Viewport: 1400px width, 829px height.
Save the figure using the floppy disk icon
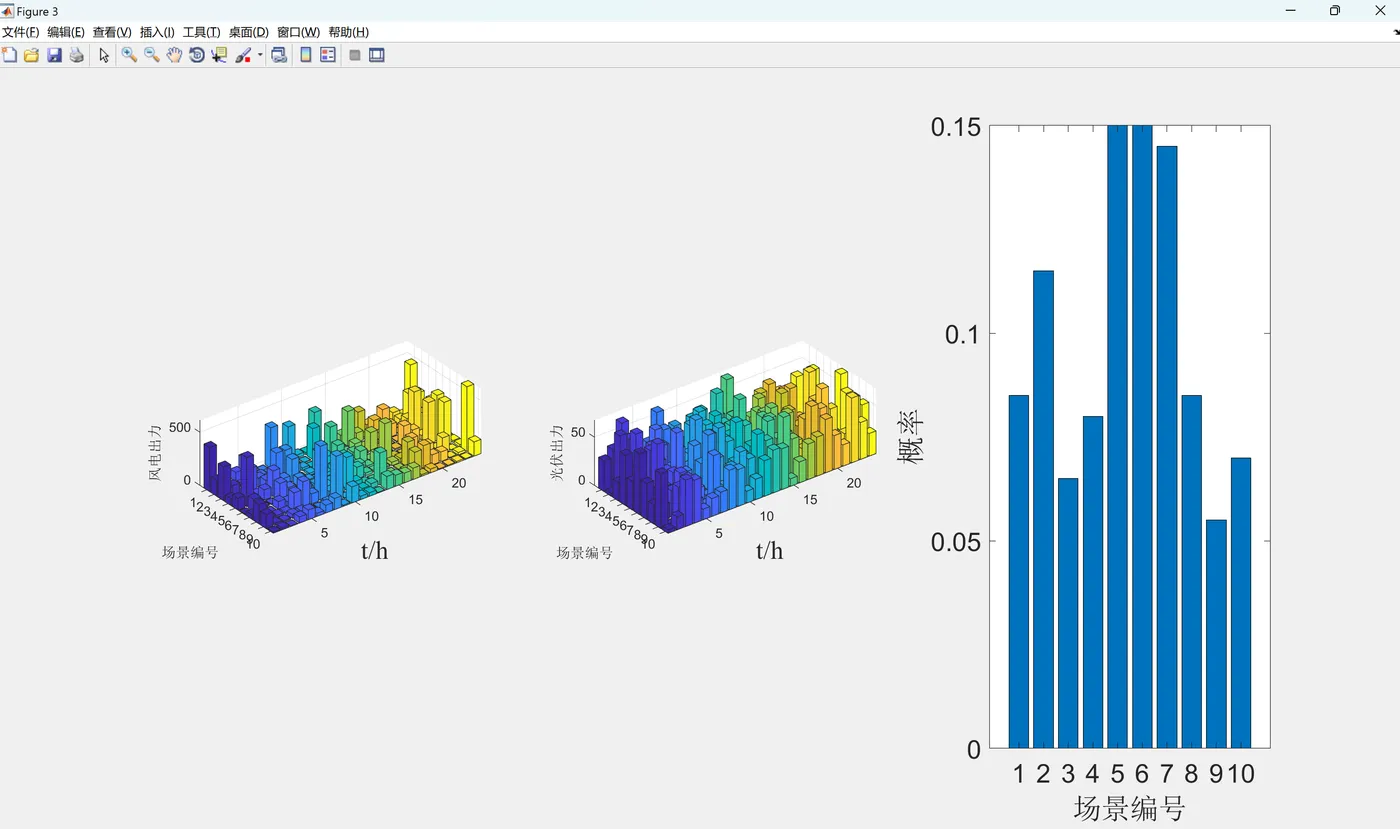[54, 55]
